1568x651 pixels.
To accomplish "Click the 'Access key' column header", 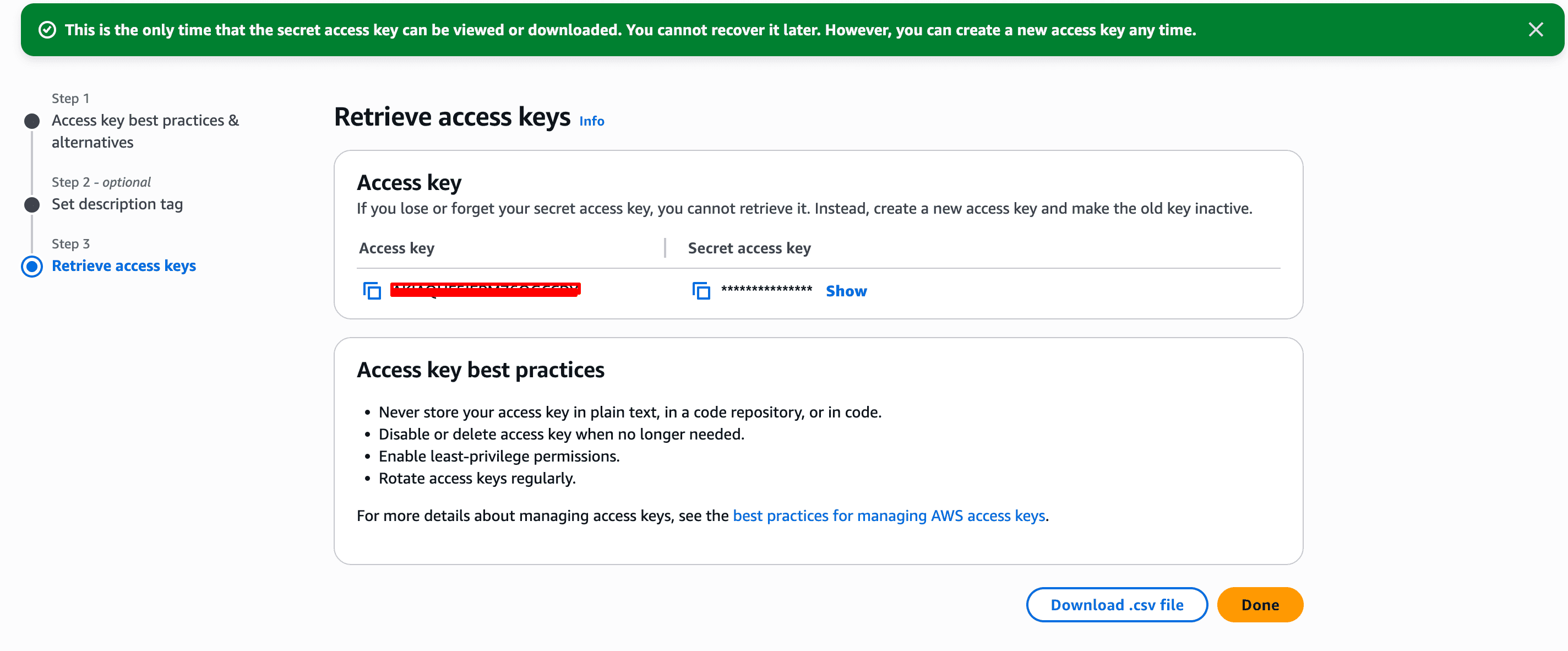I will tap(397, 248).
